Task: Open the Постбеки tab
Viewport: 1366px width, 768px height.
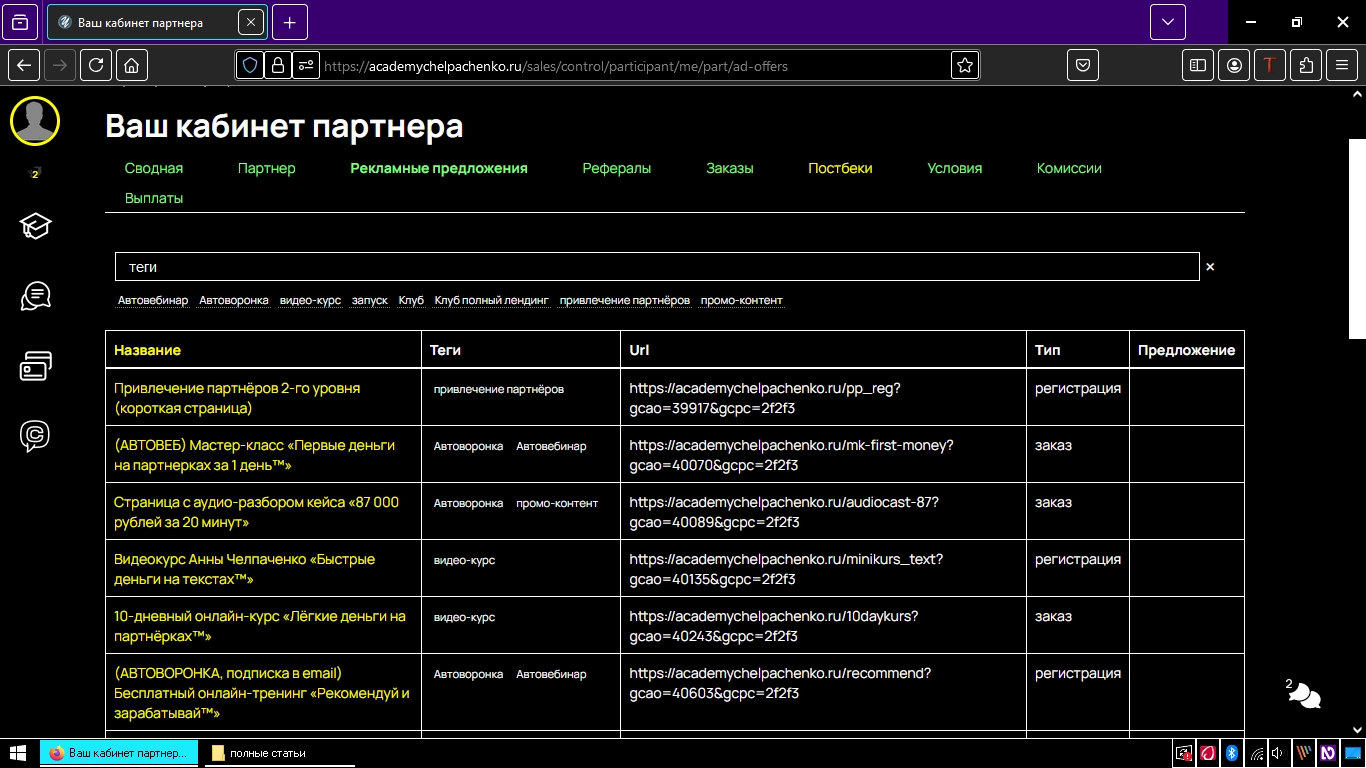Action: 841,168
